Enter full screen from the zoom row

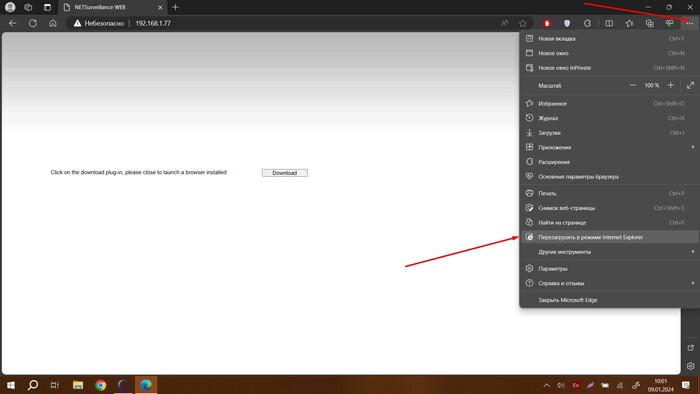[691, 85]
